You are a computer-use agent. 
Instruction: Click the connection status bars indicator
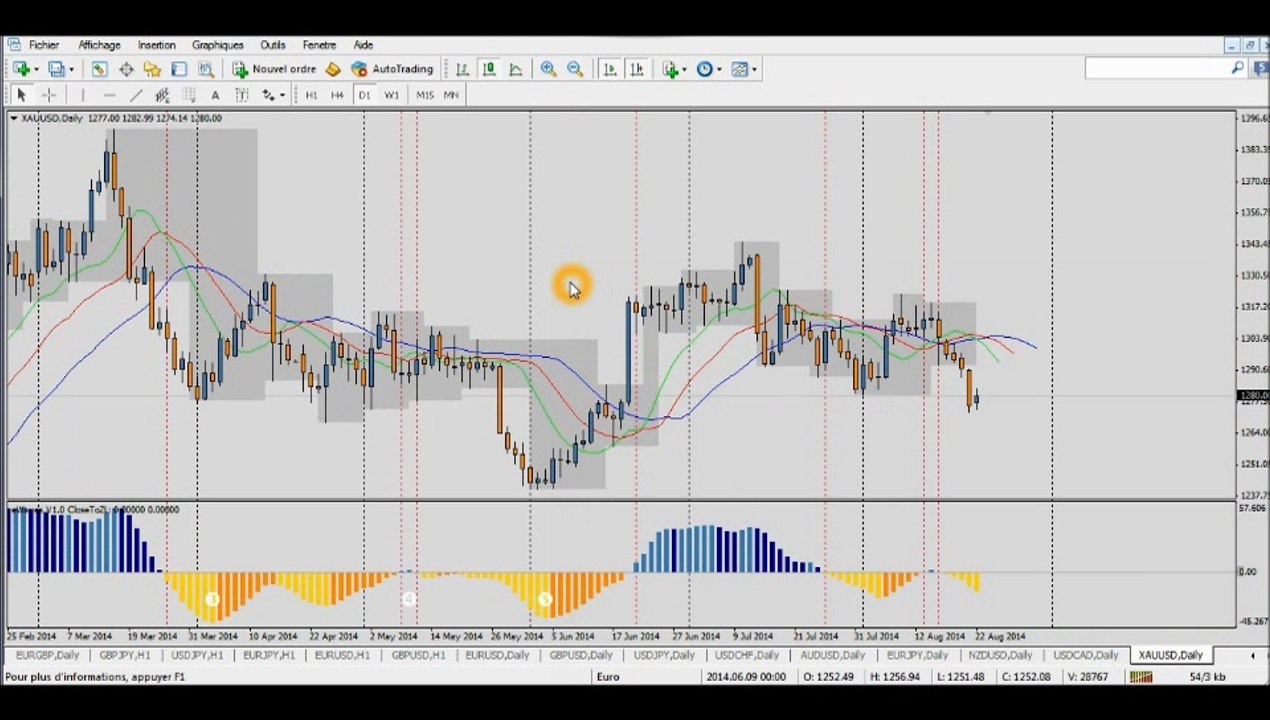point(1141,677)
